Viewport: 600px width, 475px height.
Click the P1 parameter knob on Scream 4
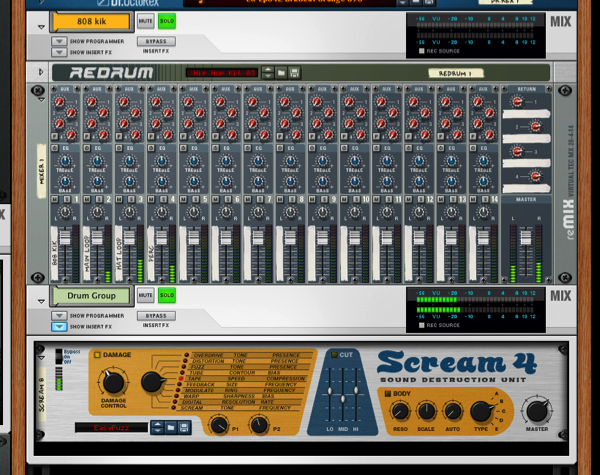219,425
